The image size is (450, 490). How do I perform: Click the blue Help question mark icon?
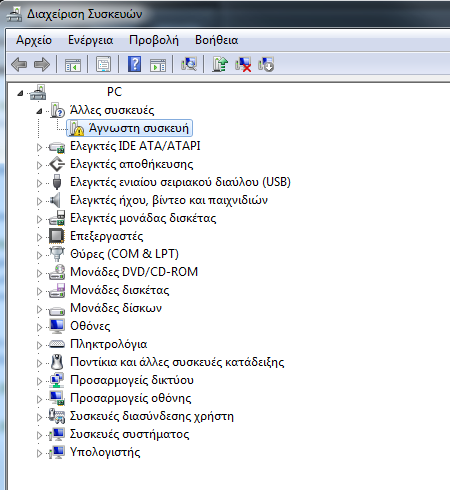tap(135, 64)
